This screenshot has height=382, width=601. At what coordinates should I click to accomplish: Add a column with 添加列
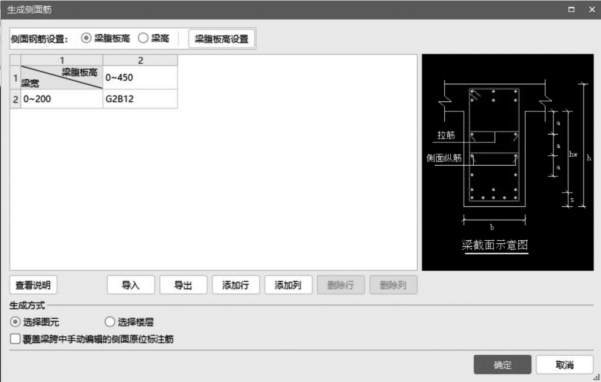pyautogui.click(x=288, y=285)
